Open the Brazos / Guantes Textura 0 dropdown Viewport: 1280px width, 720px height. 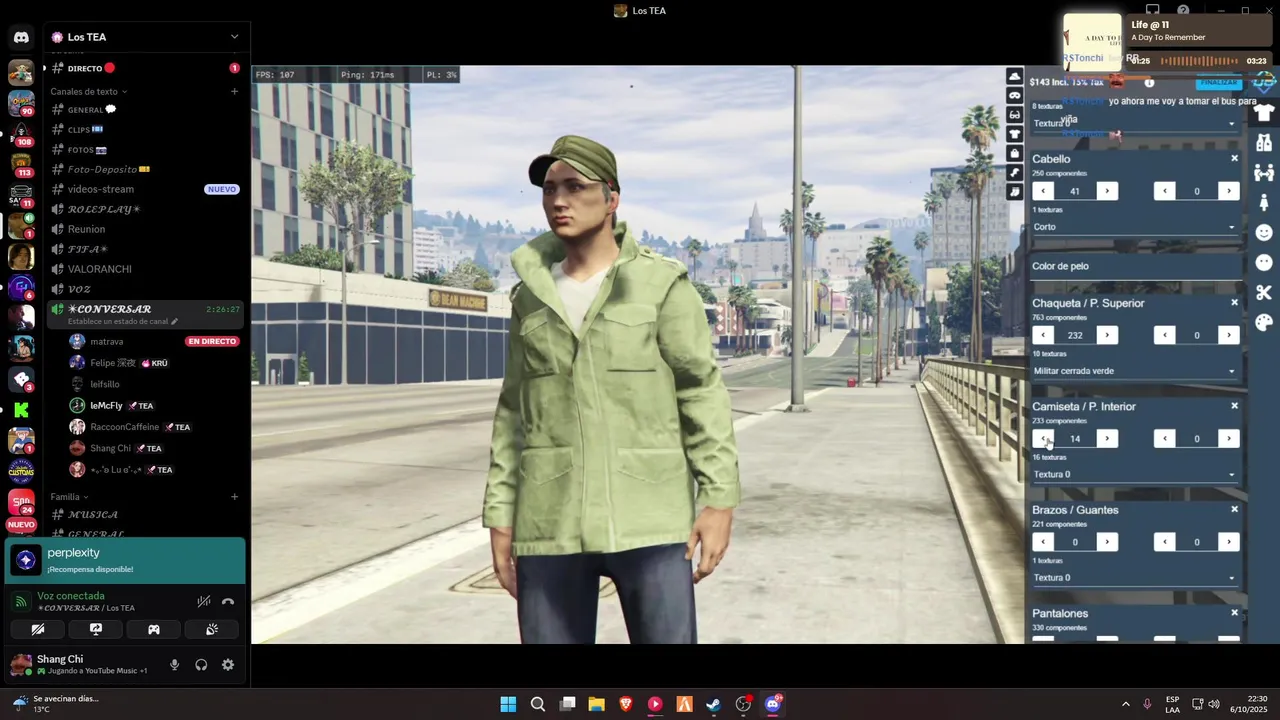[x=1135, y=577]
